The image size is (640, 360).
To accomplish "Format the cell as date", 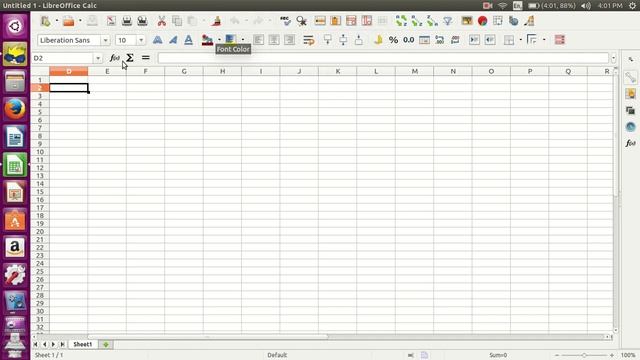I will [424, 40].
